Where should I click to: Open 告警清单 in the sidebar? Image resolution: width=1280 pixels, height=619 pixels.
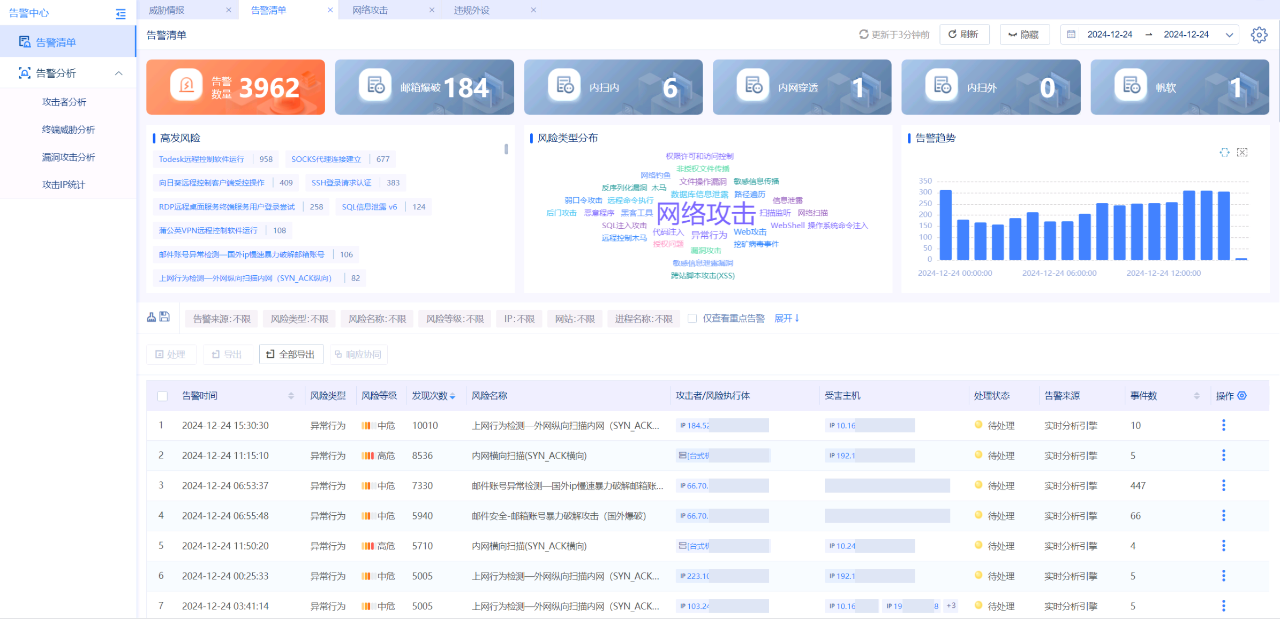(x=68, y=42)
